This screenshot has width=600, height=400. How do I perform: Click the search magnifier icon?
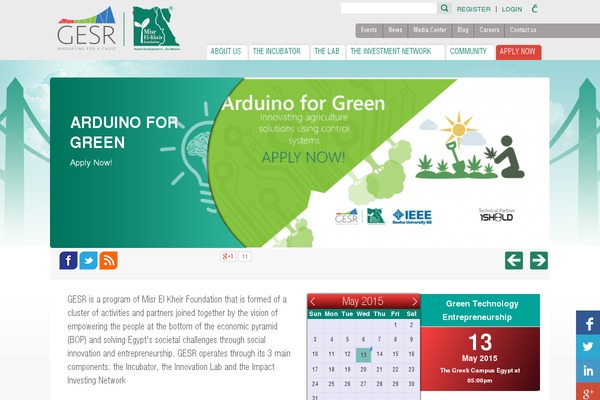pos(445,8)
